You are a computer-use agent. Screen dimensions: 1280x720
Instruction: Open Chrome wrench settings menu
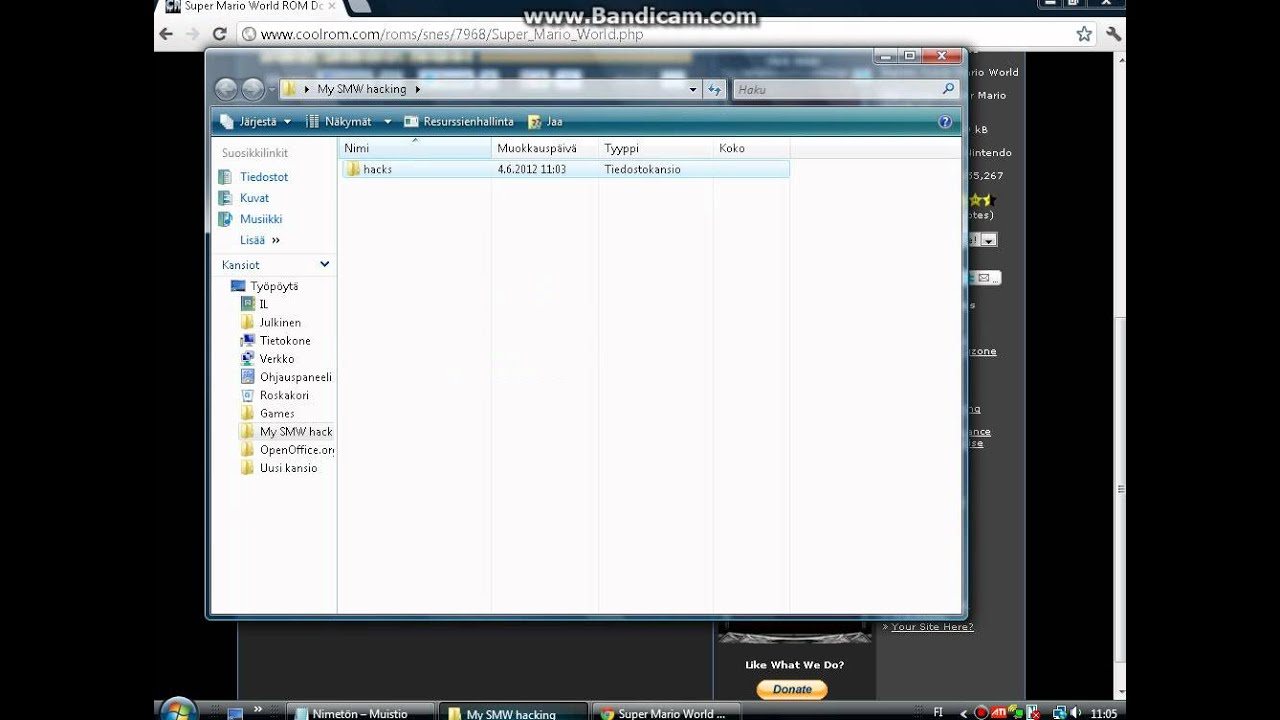point(1113,34)
